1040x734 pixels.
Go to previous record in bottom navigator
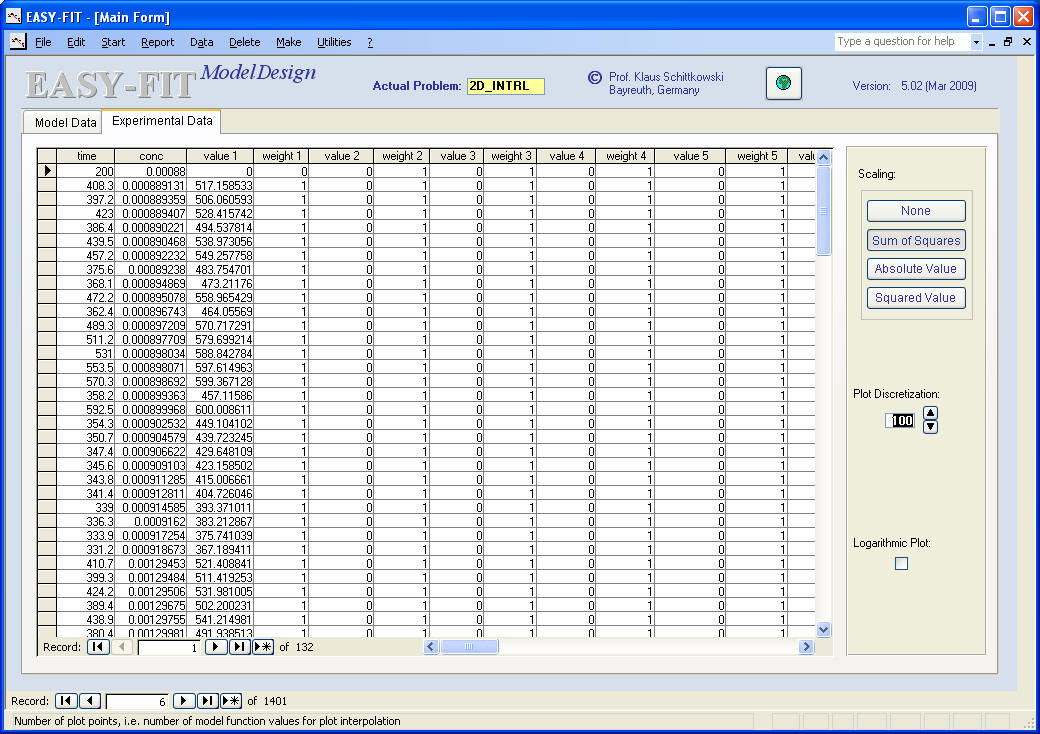90,701
